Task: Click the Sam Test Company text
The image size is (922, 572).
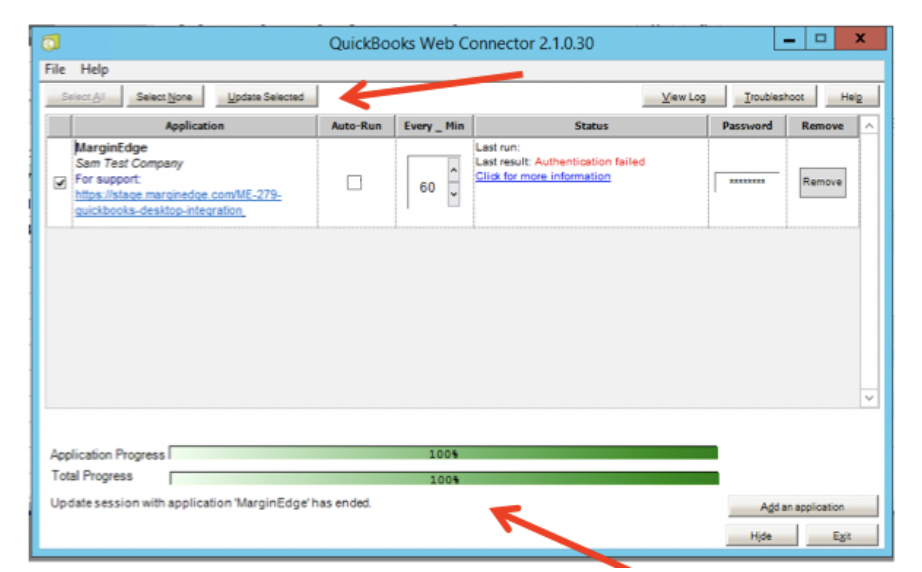Action: (x=129, y=163)
